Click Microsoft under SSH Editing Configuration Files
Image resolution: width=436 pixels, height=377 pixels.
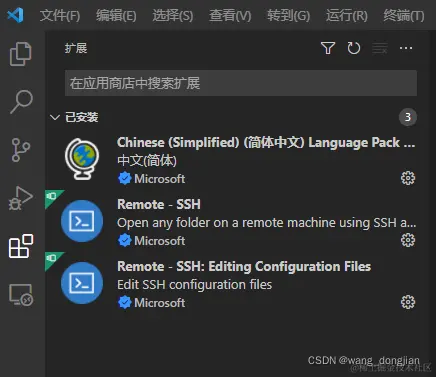point(160,303)
